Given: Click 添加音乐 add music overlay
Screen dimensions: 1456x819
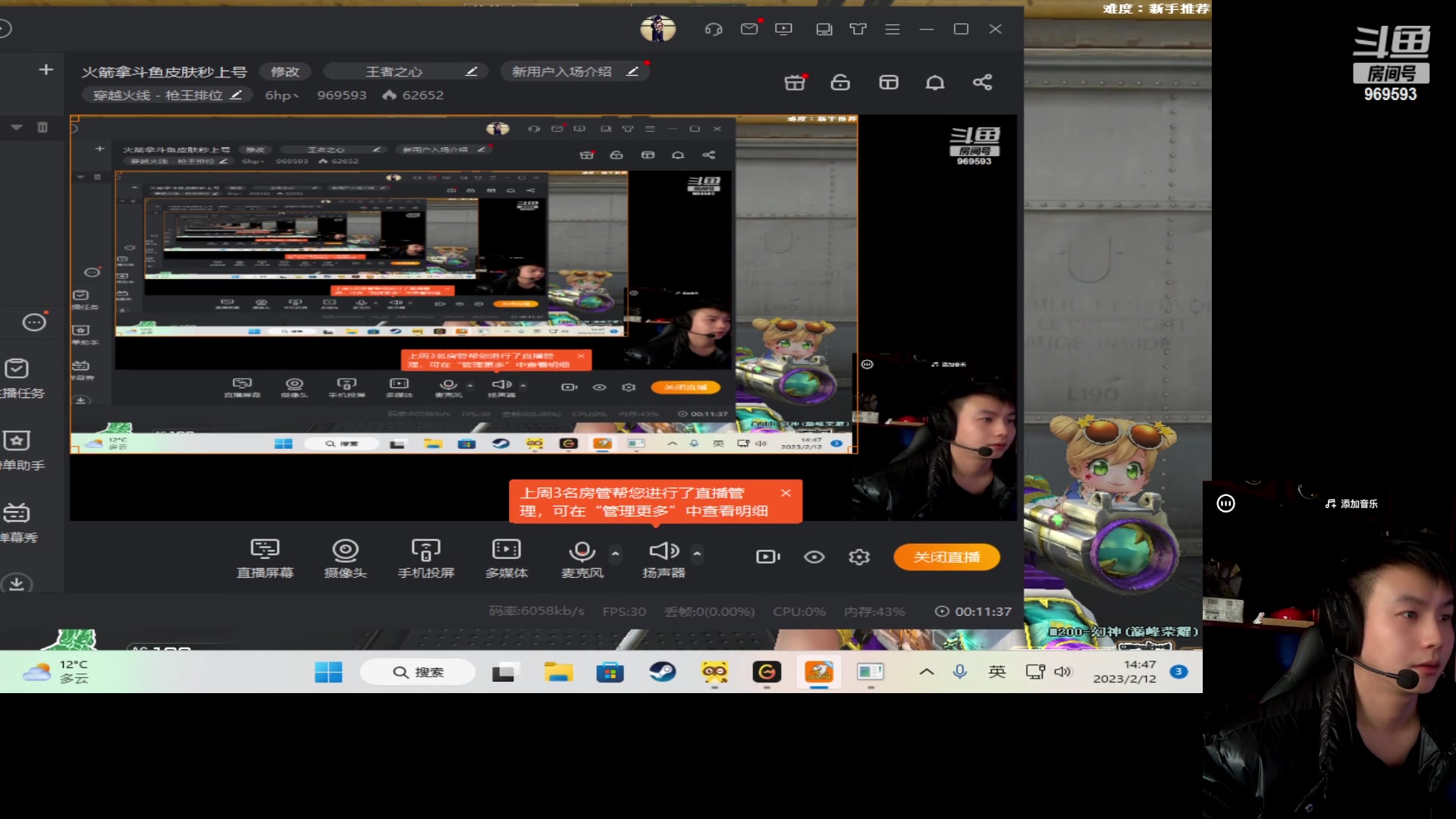Looking at the screenshot, I should pos(1351,504).
